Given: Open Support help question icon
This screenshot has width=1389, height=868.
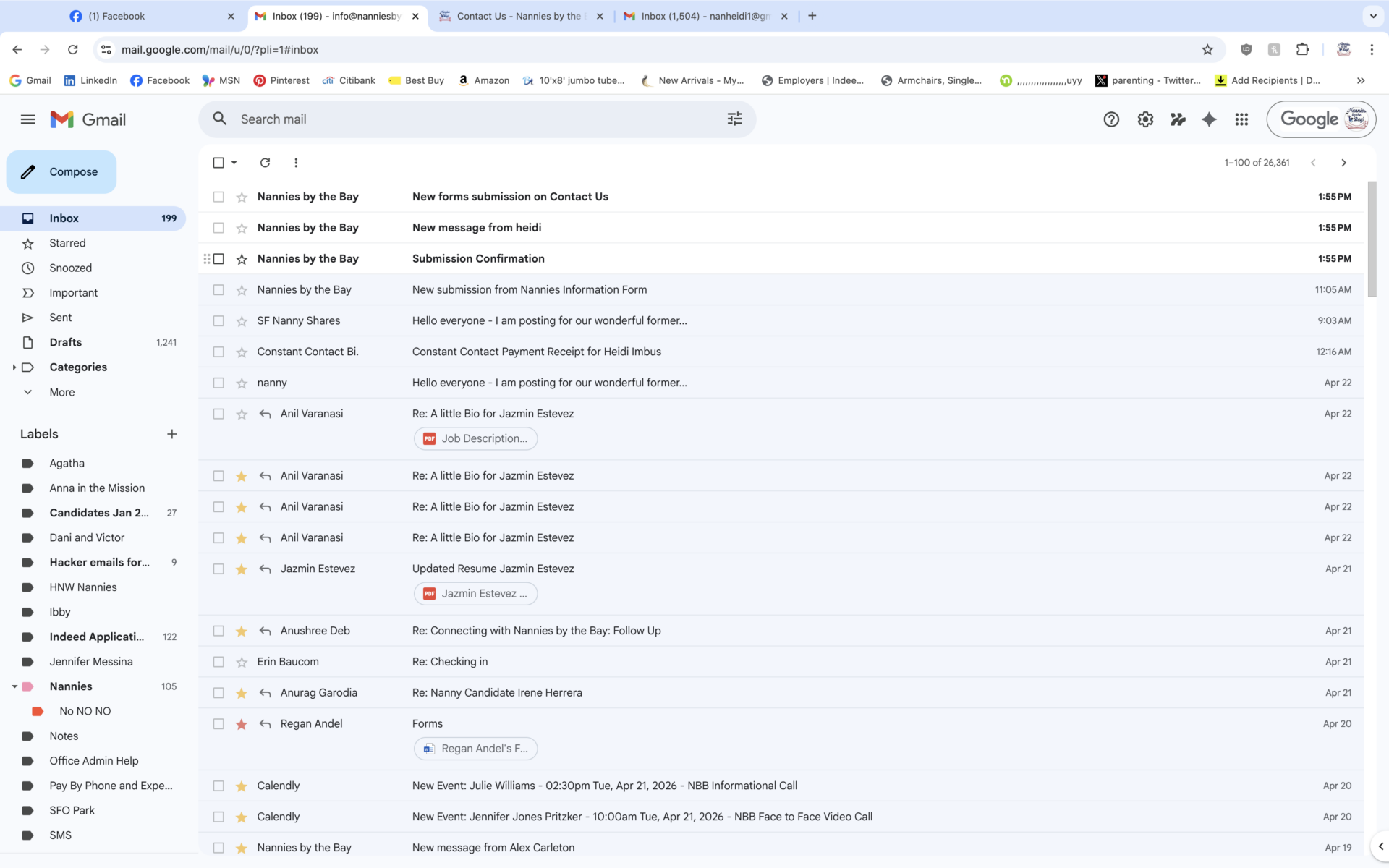Looking at the screenshot, I should coord(1111,119).
